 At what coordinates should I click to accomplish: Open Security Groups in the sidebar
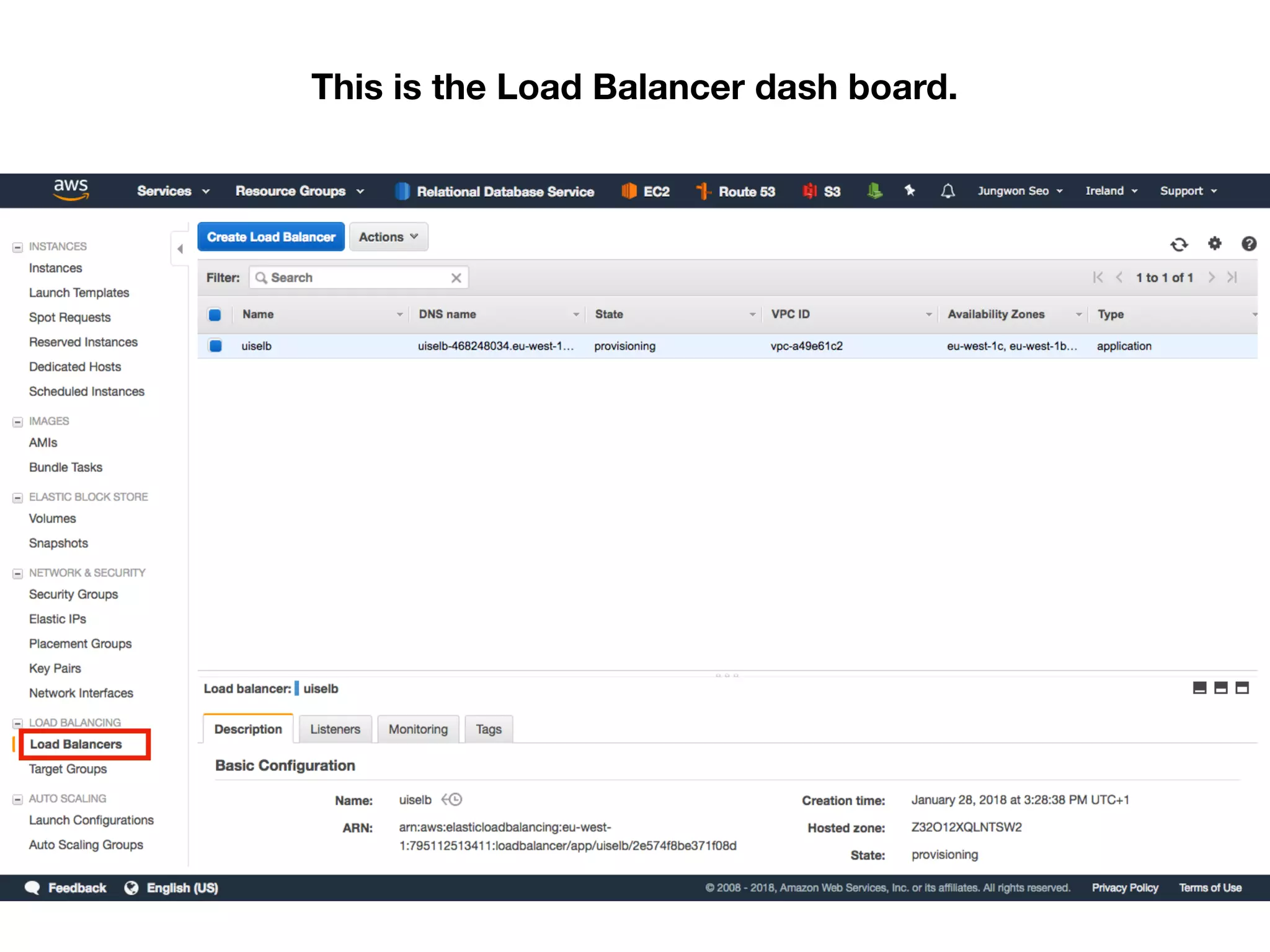[x=73, y=594]
